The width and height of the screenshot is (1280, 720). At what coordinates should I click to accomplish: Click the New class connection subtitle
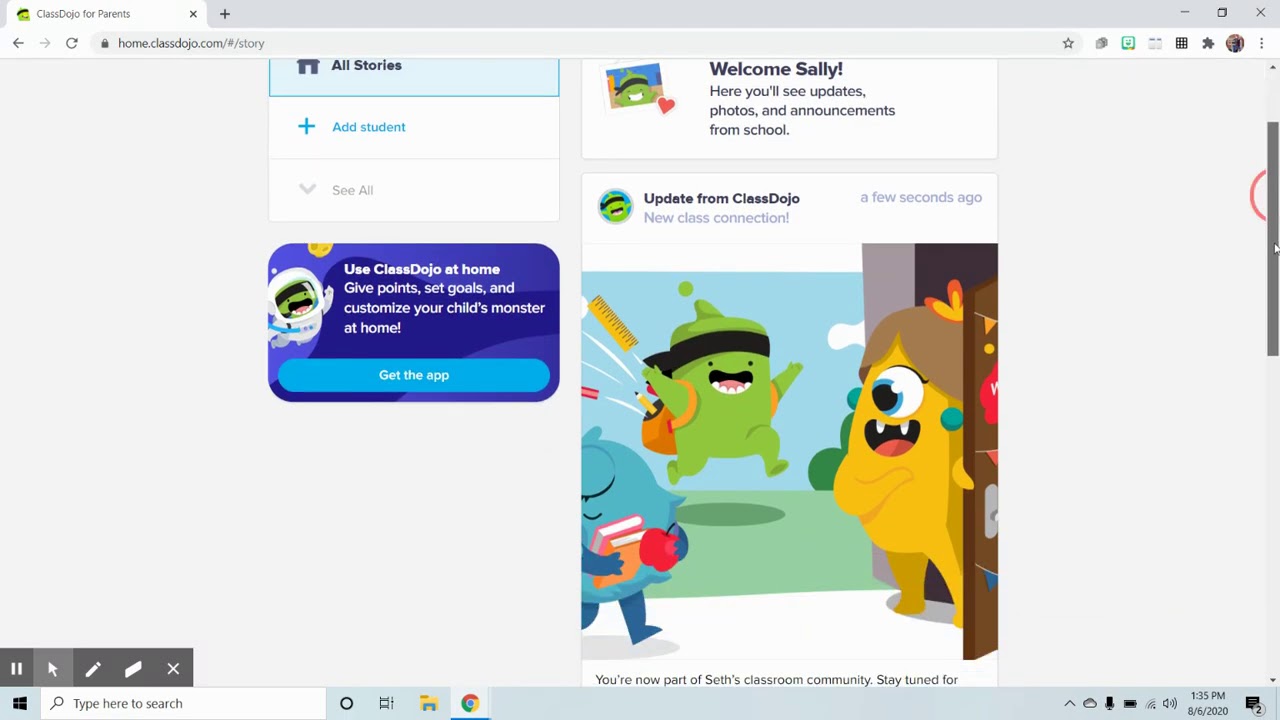pos(716,218)
